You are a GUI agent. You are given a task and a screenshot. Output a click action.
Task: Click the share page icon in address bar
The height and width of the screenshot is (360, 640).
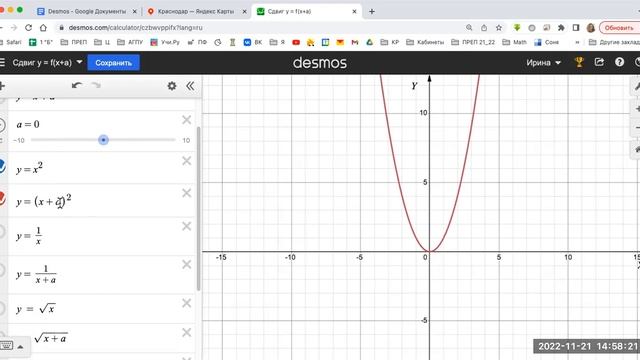[x=484, y=28]
